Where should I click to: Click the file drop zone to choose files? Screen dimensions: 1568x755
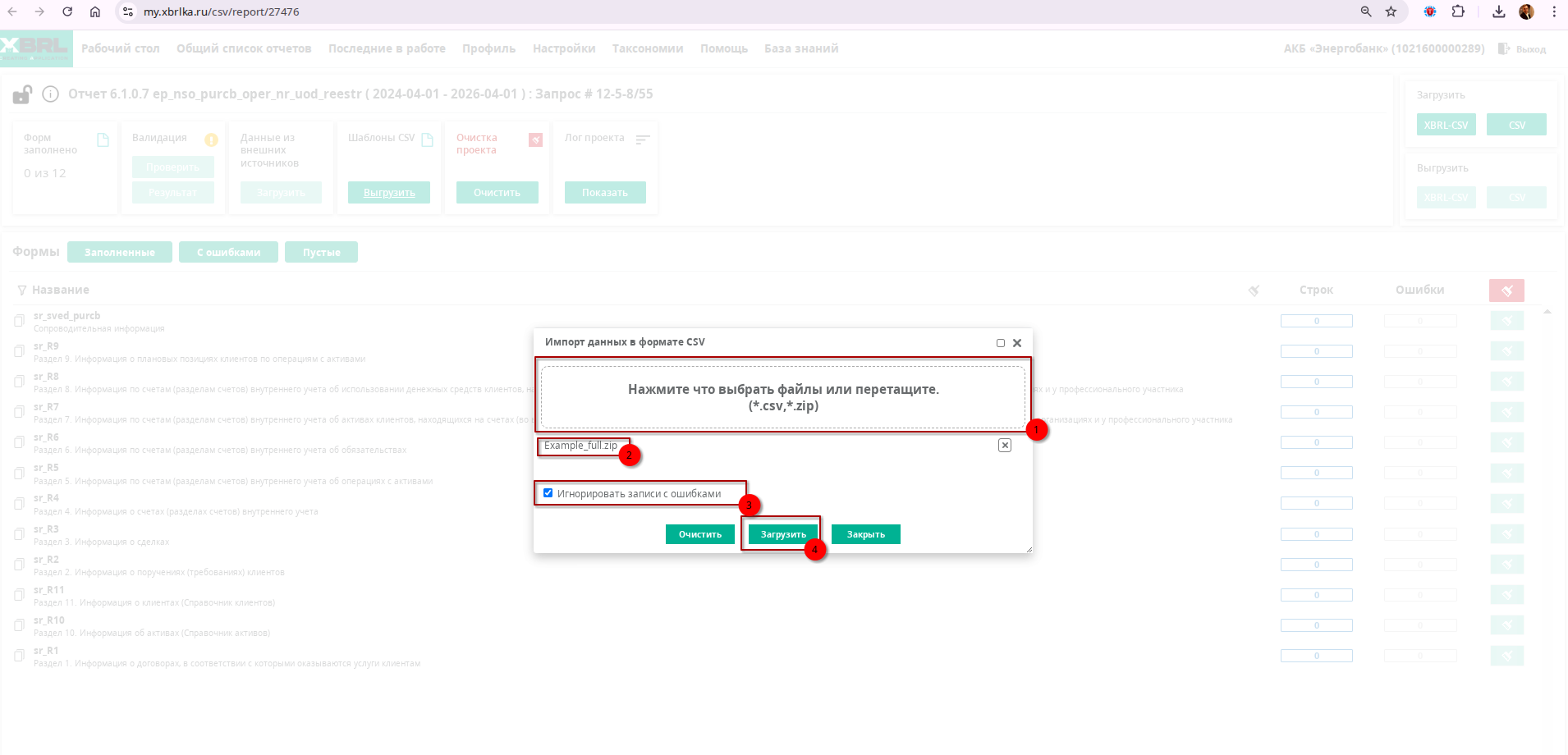coord(783,397)
